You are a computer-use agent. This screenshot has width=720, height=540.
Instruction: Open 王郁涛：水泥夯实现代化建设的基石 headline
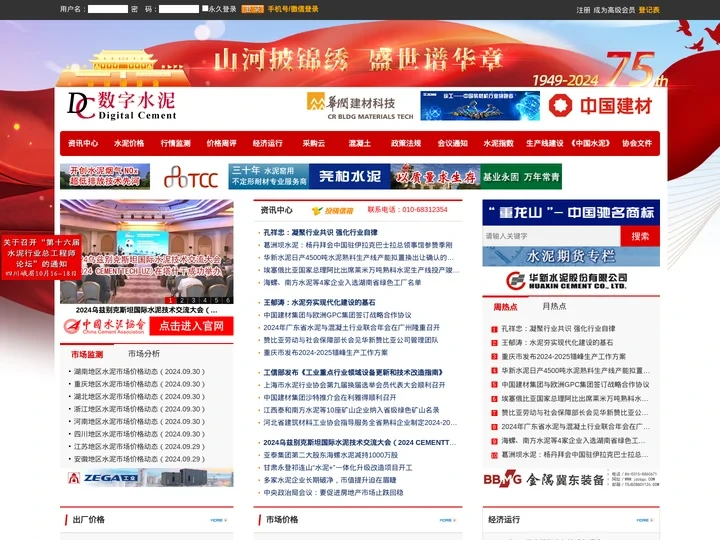(x=319, y=303)
